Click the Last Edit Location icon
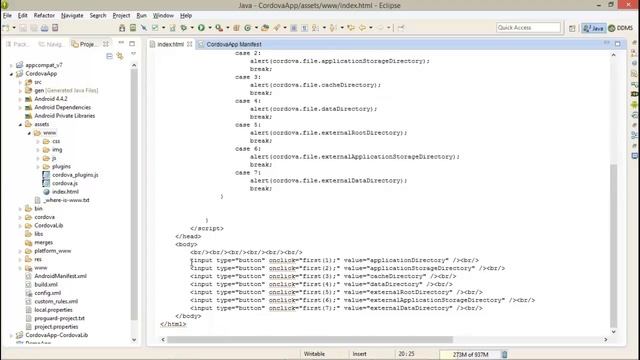 coord(351,28)
